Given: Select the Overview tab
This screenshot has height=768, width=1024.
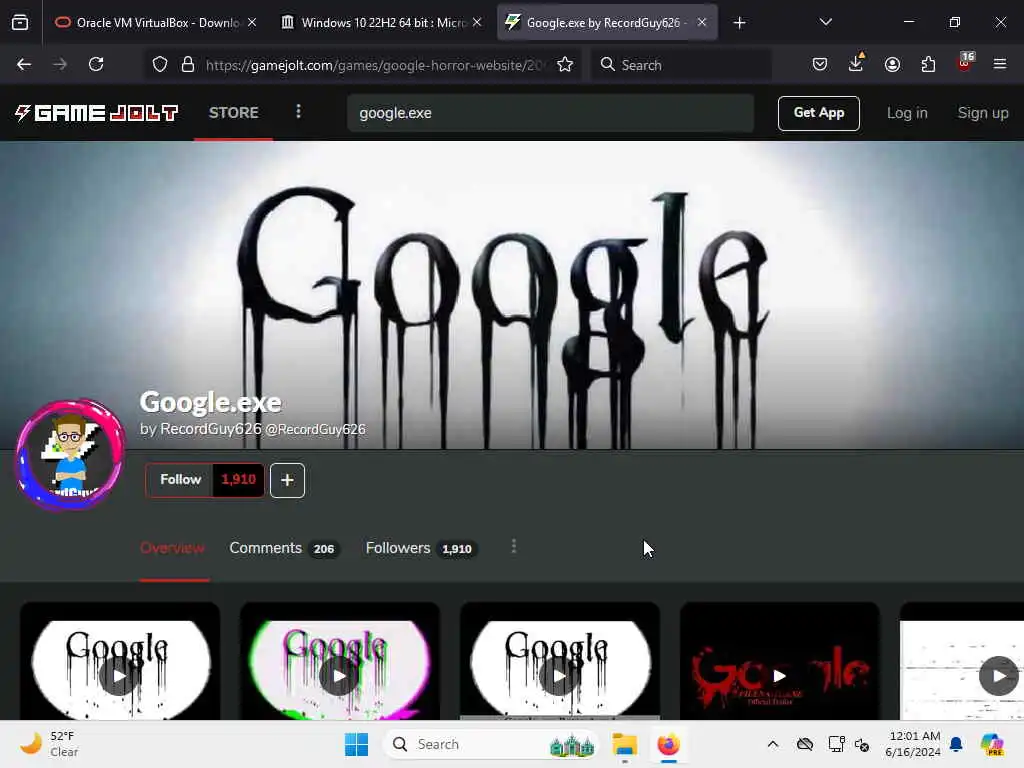Looking at the screenshot, I should 172,548.
